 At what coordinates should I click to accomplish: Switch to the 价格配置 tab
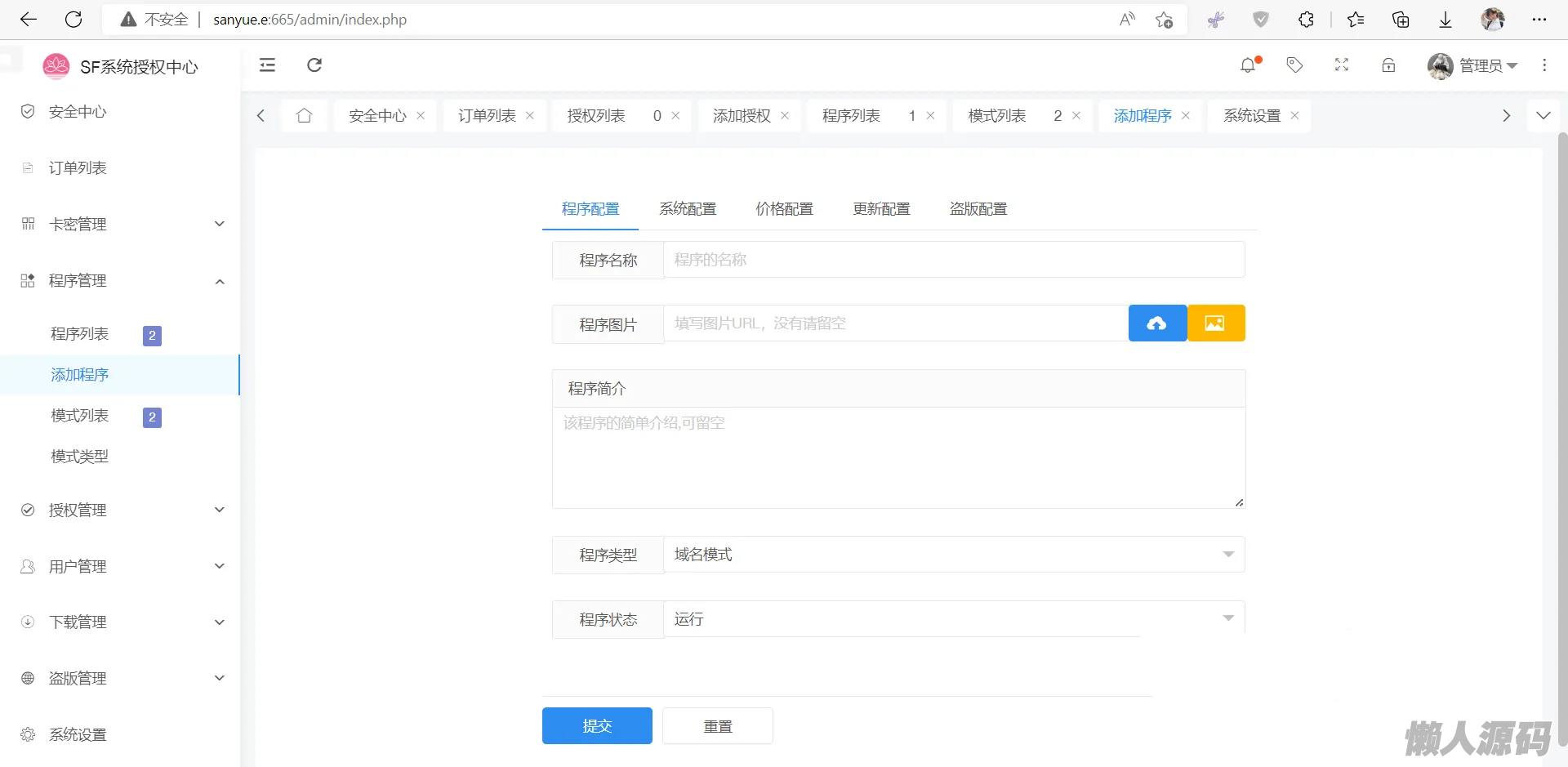(784, 209)
